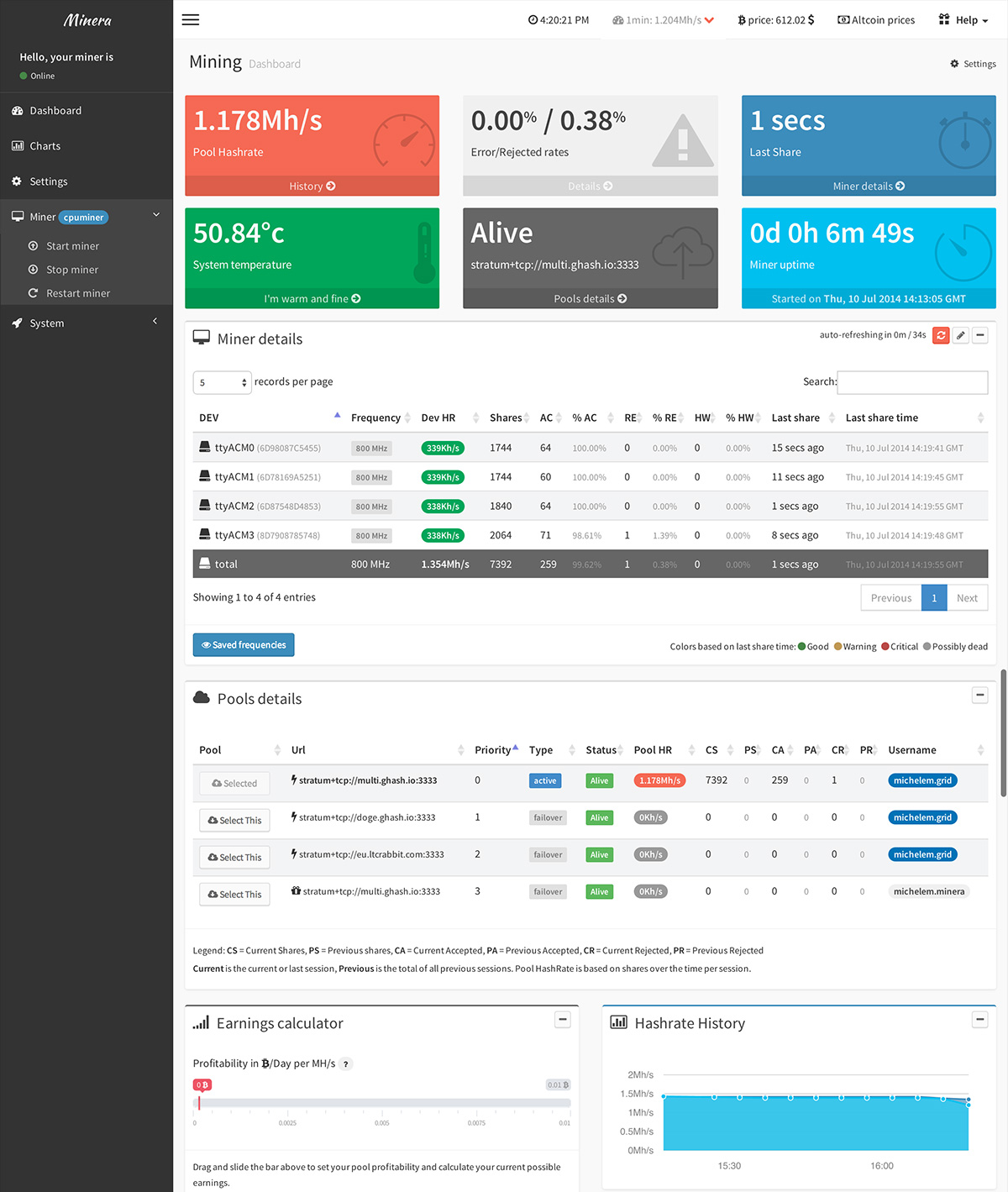Click the Settings gear link at top right
Screen dimensions: 1008x1192
[x=973, y=64]
